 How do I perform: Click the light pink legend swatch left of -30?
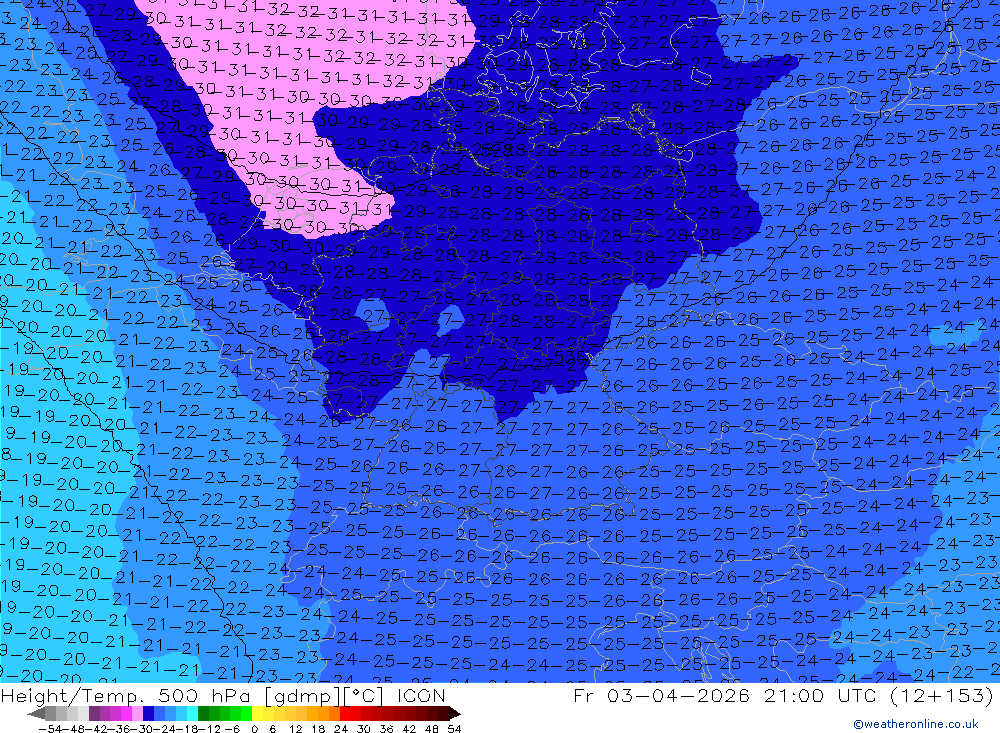[137, 713]
